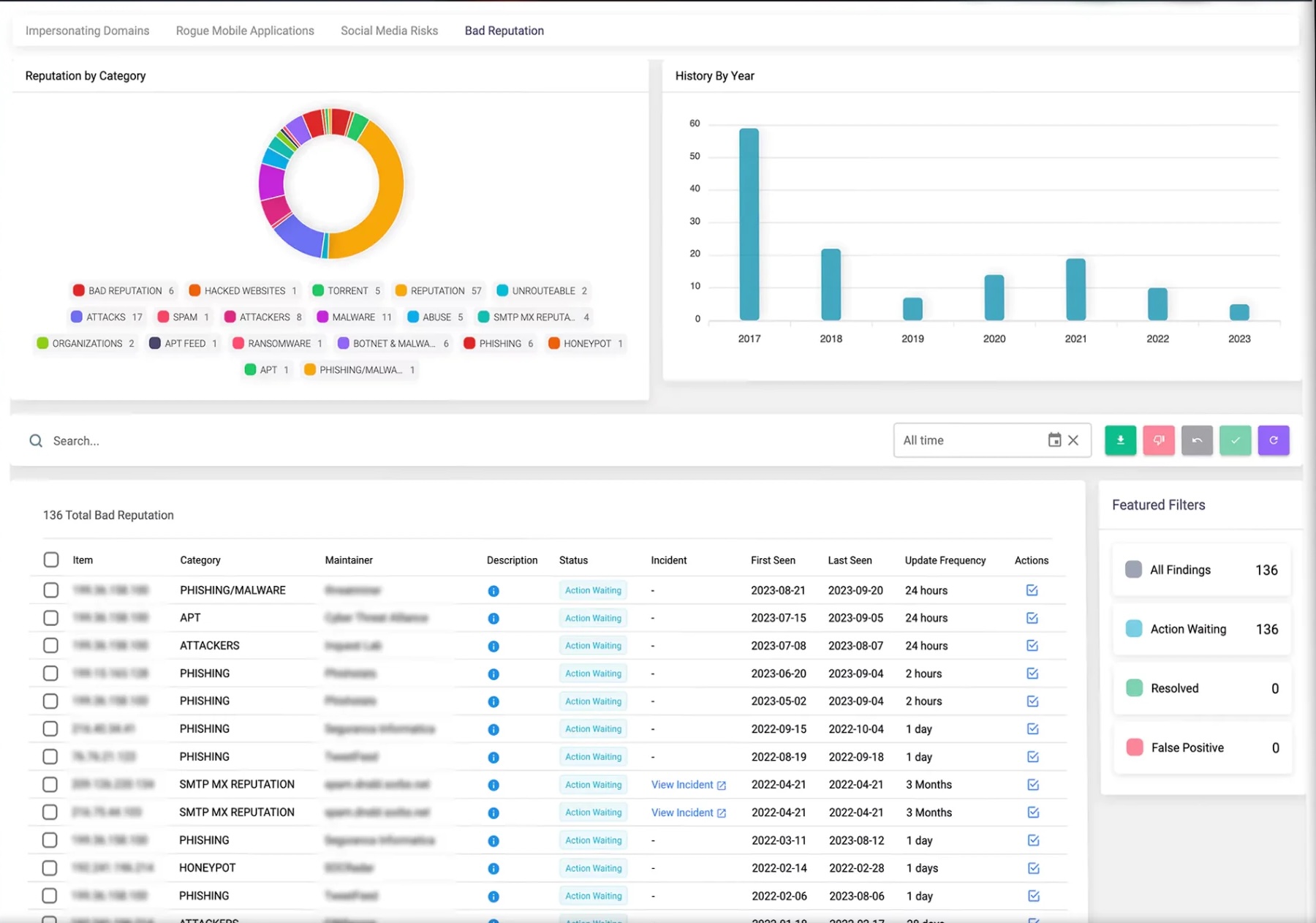The height and width of the screenshot is (923, 1316).
Task: Open the Social Media Risks tab
Action: point(389,31)
